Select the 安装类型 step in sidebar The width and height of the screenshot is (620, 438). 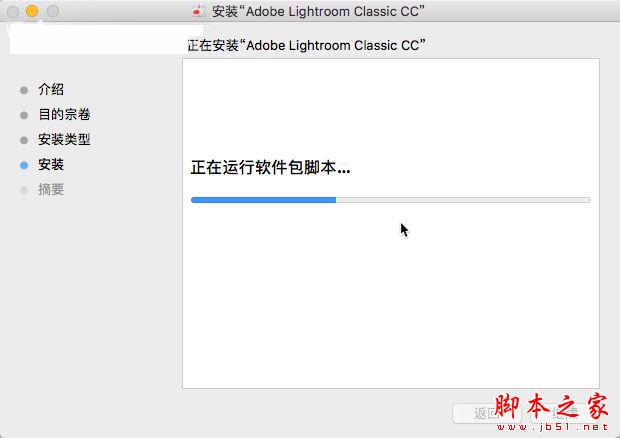(64, 139)
